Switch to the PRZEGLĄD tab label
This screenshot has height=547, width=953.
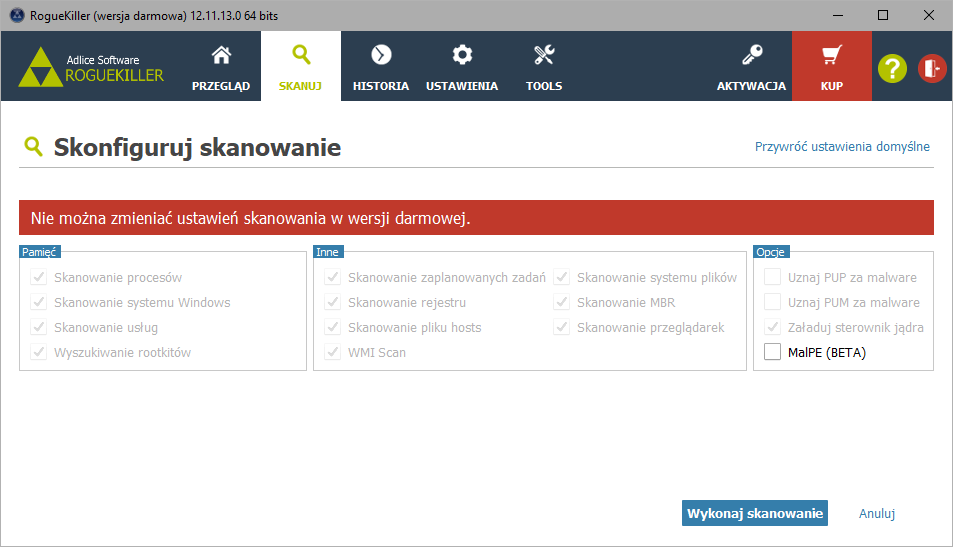[221, 86]
